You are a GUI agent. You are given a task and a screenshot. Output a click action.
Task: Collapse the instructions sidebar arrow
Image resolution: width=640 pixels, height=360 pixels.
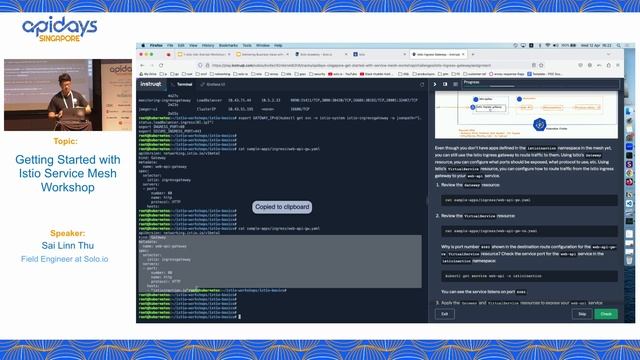pos(435,84)
